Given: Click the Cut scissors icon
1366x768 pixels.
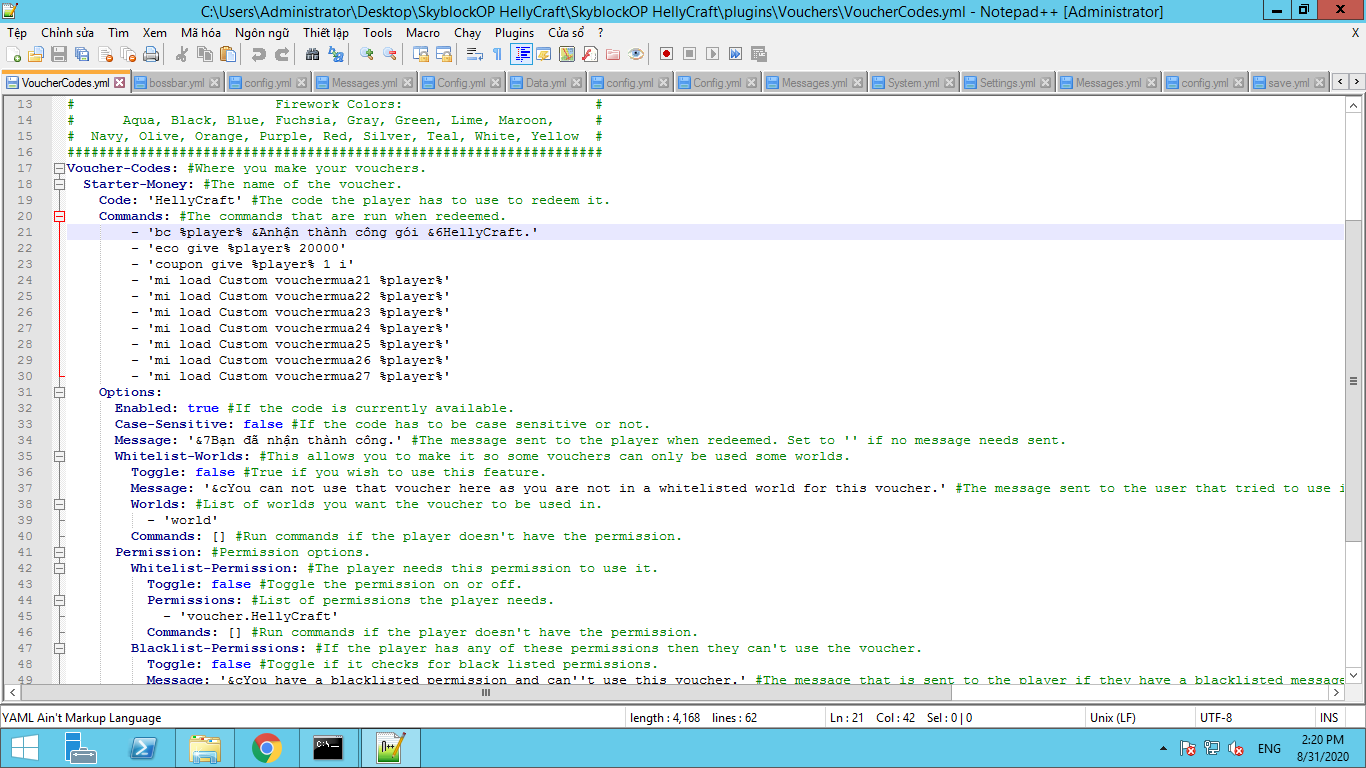Looking at the screenshot, I should click(x=182, y=54).
